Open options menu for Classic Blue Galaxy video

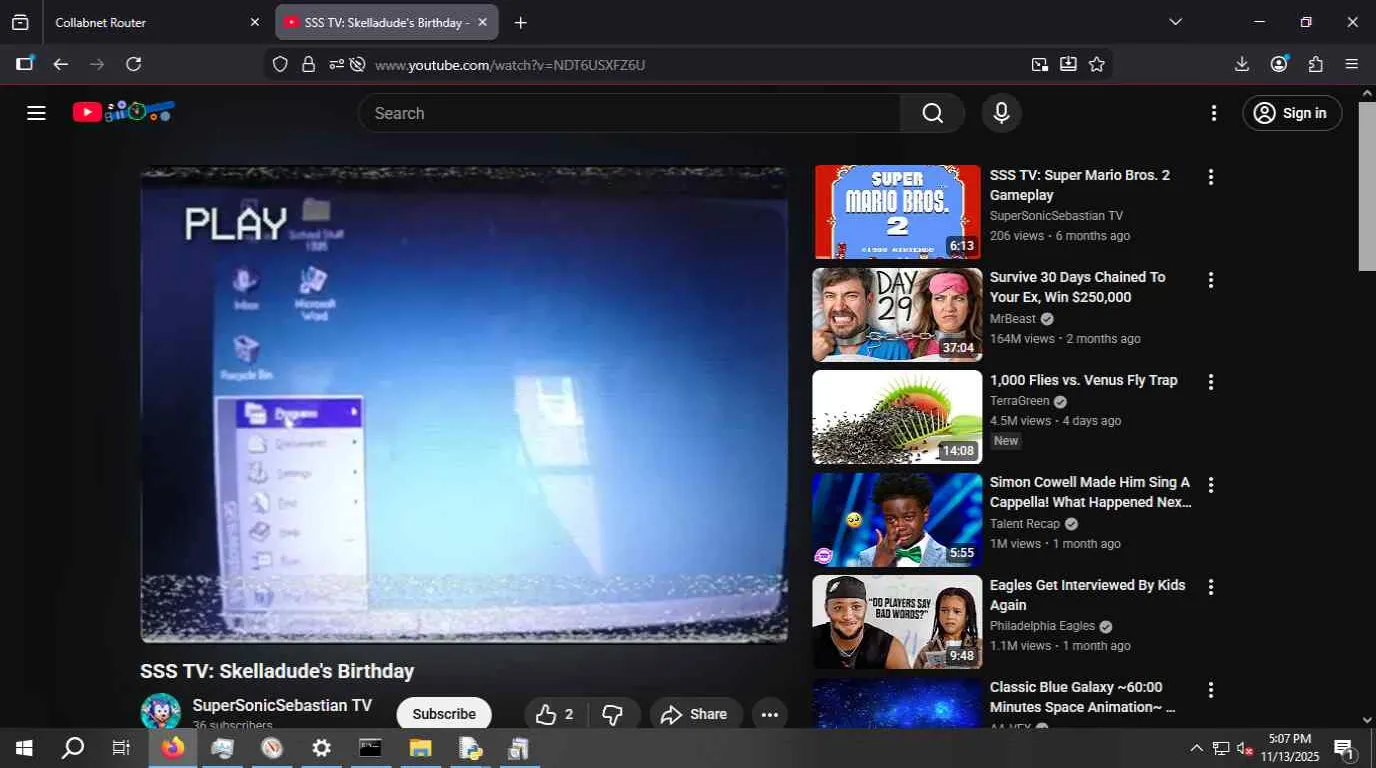1210,690
